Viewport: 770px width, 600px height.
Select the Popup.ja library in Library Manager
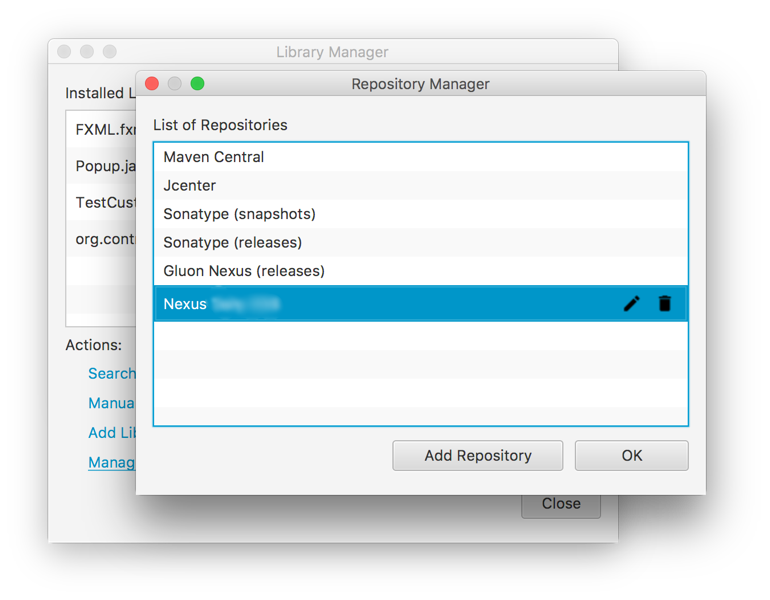tap(101, 166)
